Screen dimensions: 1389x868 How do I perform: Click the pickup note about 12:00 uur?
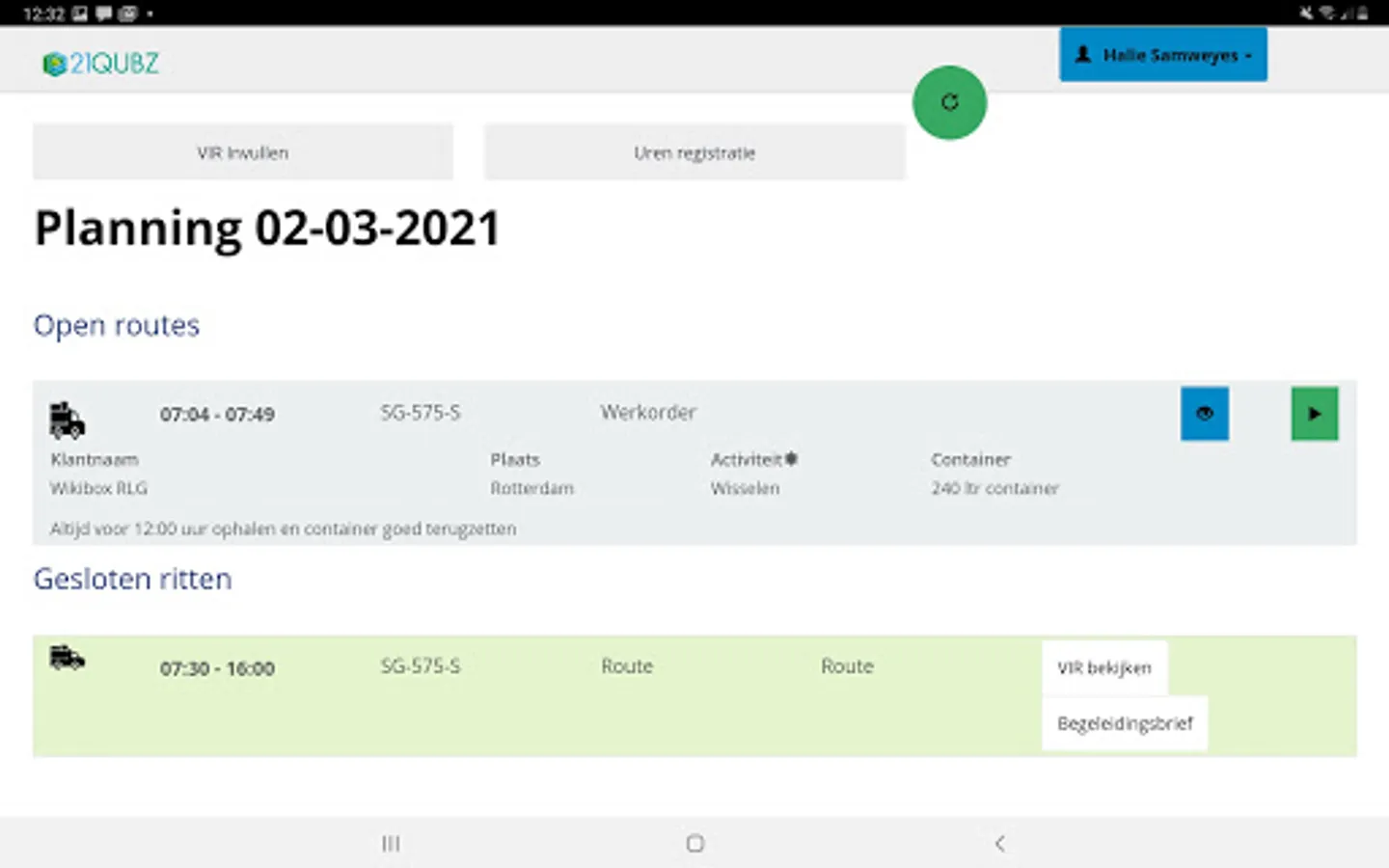pos(283,529)
